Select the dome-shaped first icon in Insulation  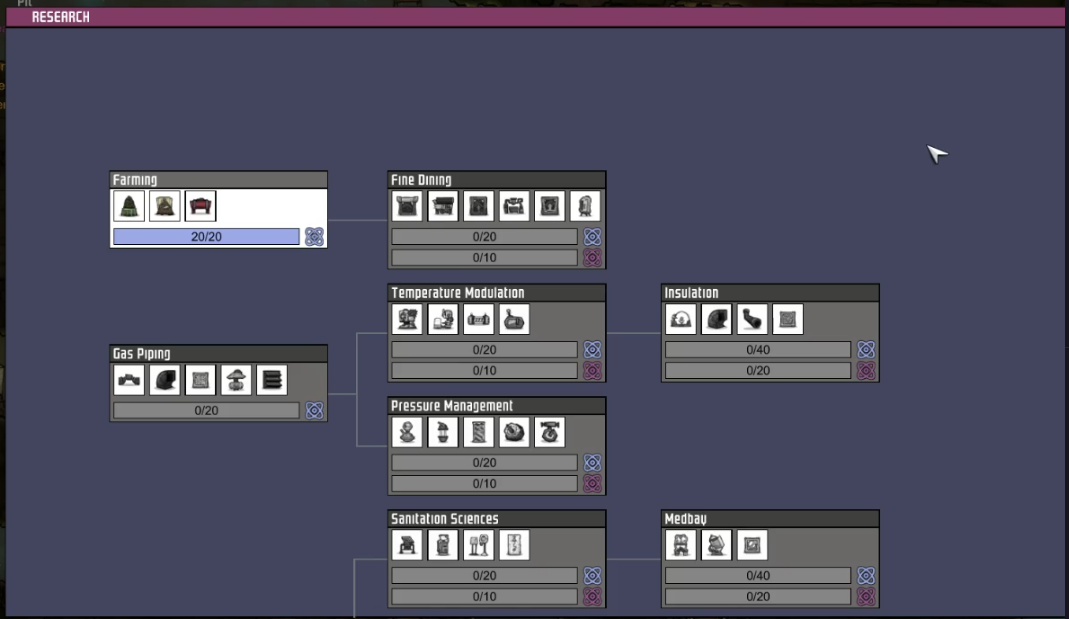(x=680, y=319)
